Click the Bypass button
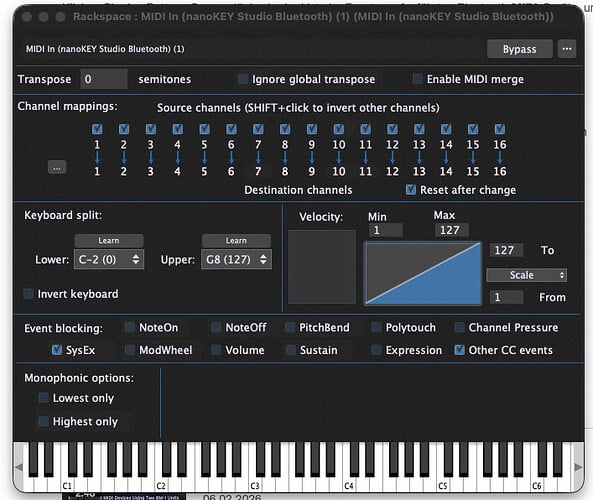Screen dimensions: 593x500 tap(520, 49)
